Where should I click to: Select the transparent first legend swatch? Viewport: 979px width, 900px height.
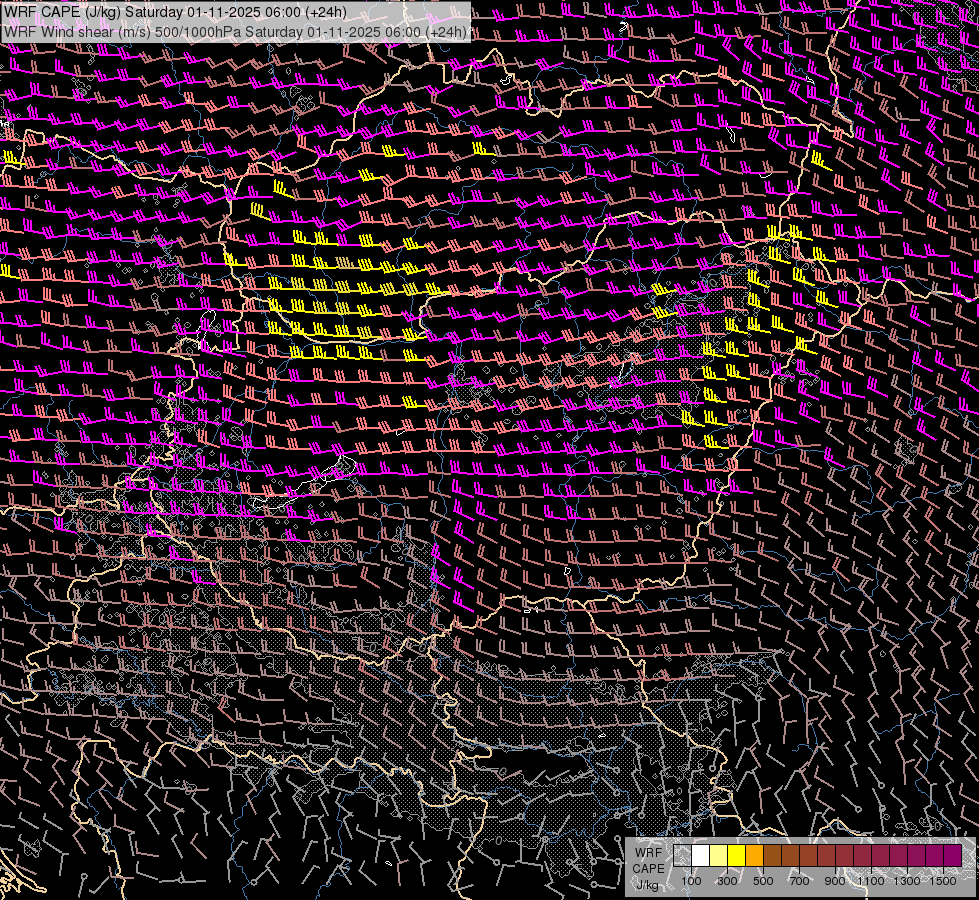click(x=682, y=856)
